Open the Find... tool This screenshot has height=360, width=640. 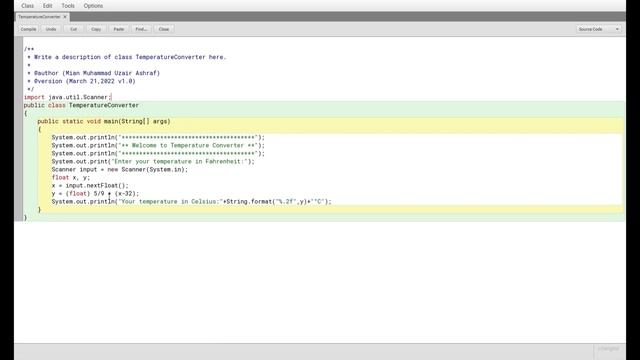(x=141, y=29)
